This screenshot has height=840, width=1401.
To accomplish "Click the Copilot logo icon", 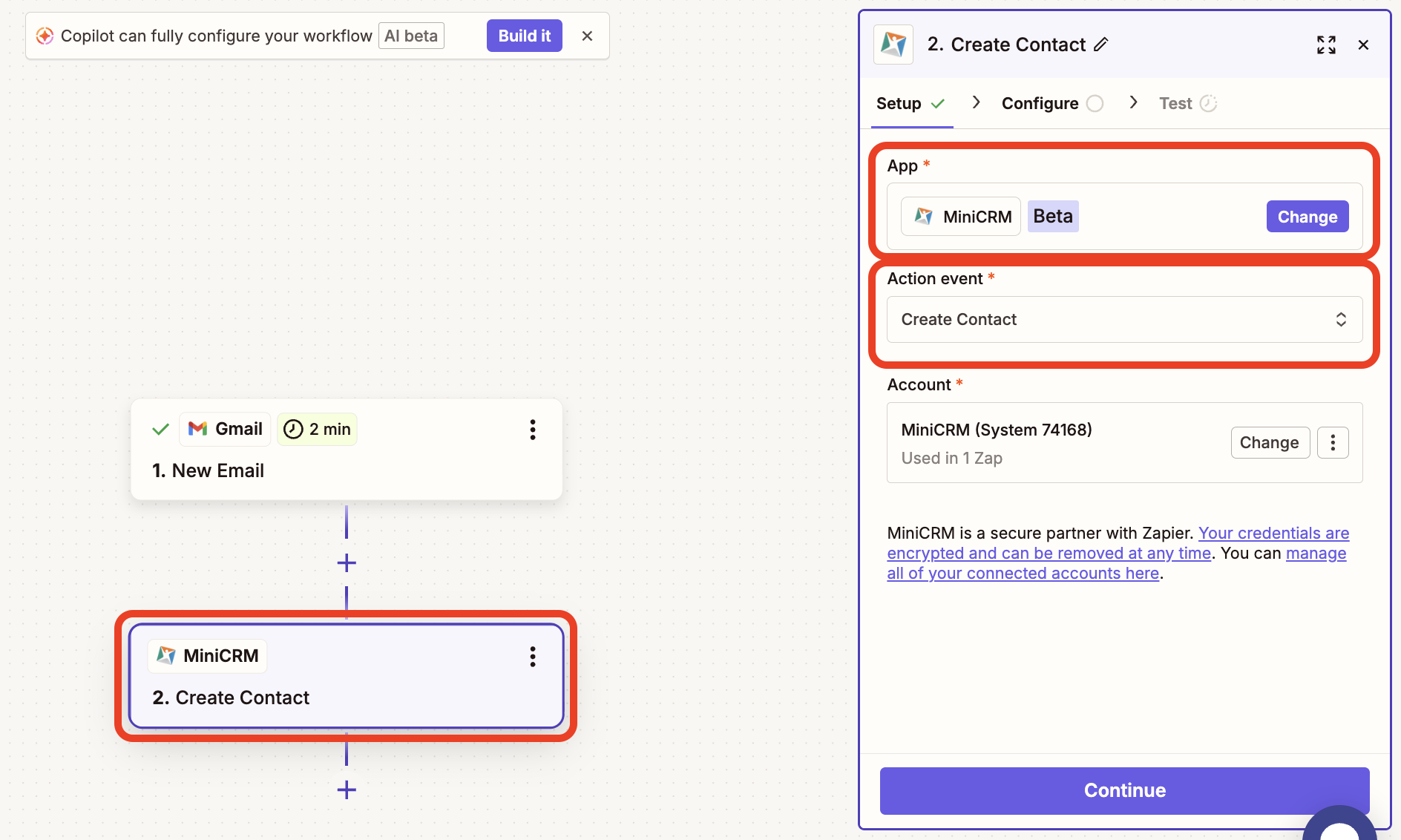I will [45, 36].
